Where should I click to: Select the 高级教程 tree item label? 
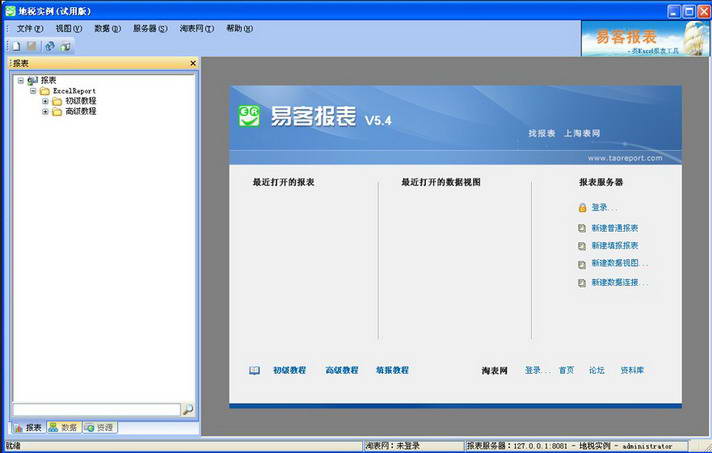coord(80,112)
